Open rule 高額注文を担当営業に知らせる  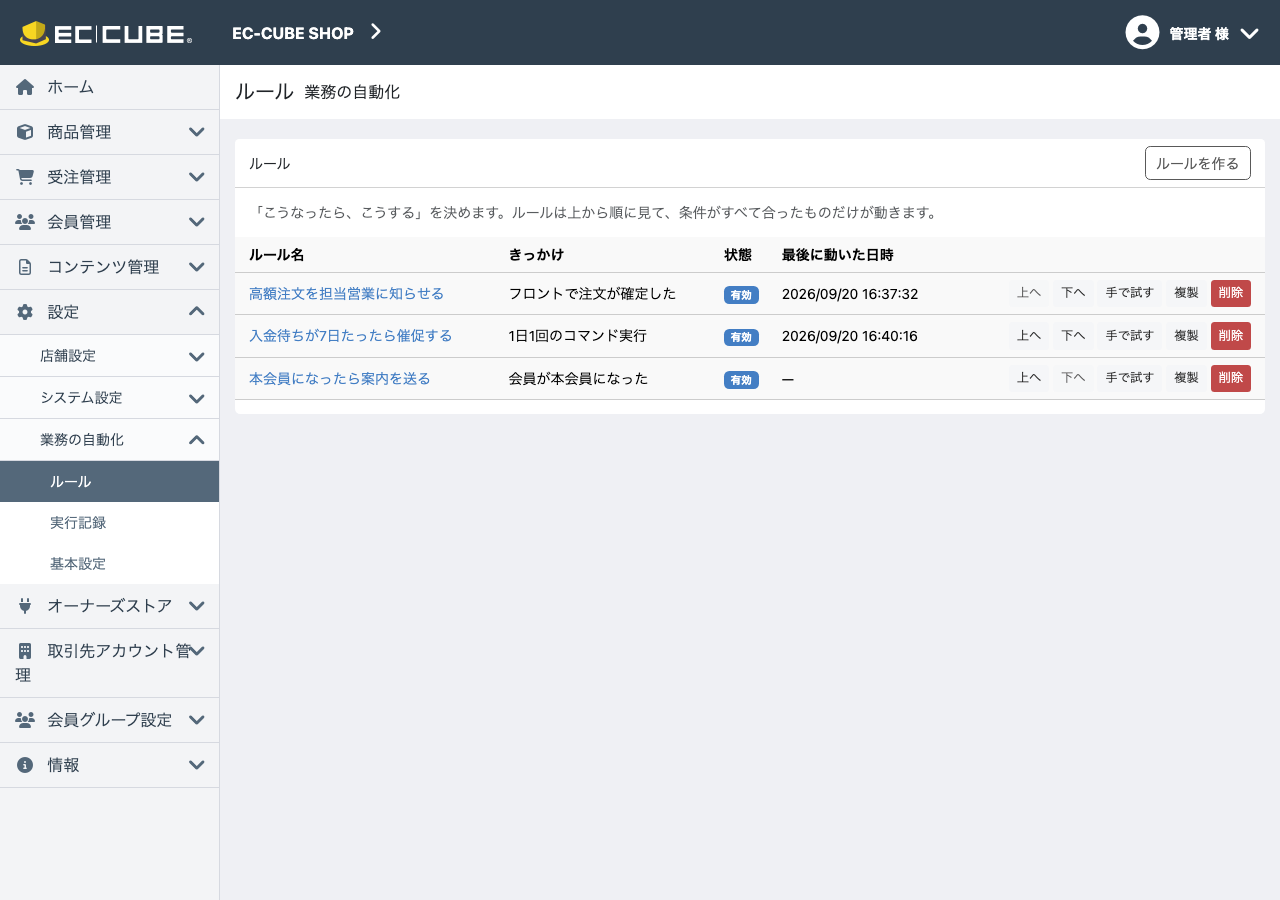(346, 294)
